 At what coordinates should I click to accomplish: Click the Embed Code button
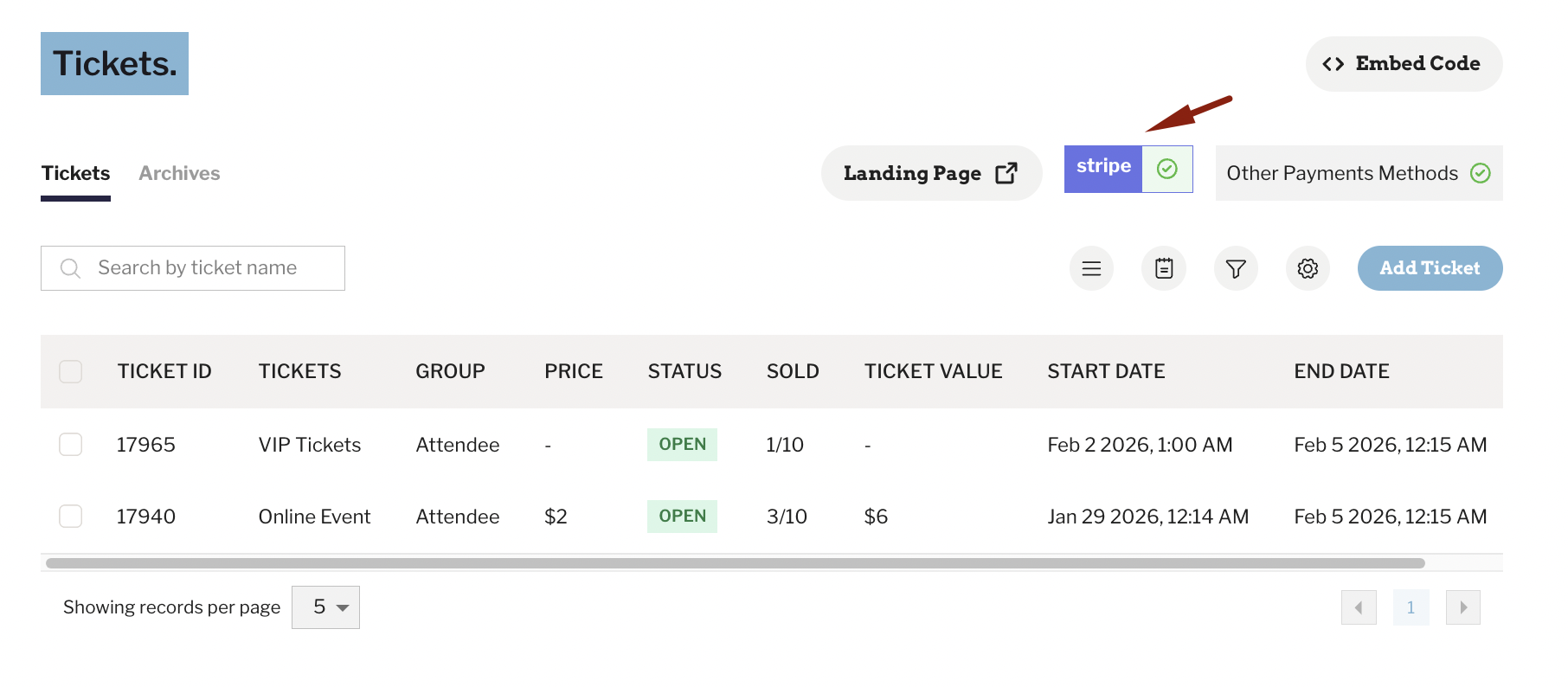point(1404,64)
